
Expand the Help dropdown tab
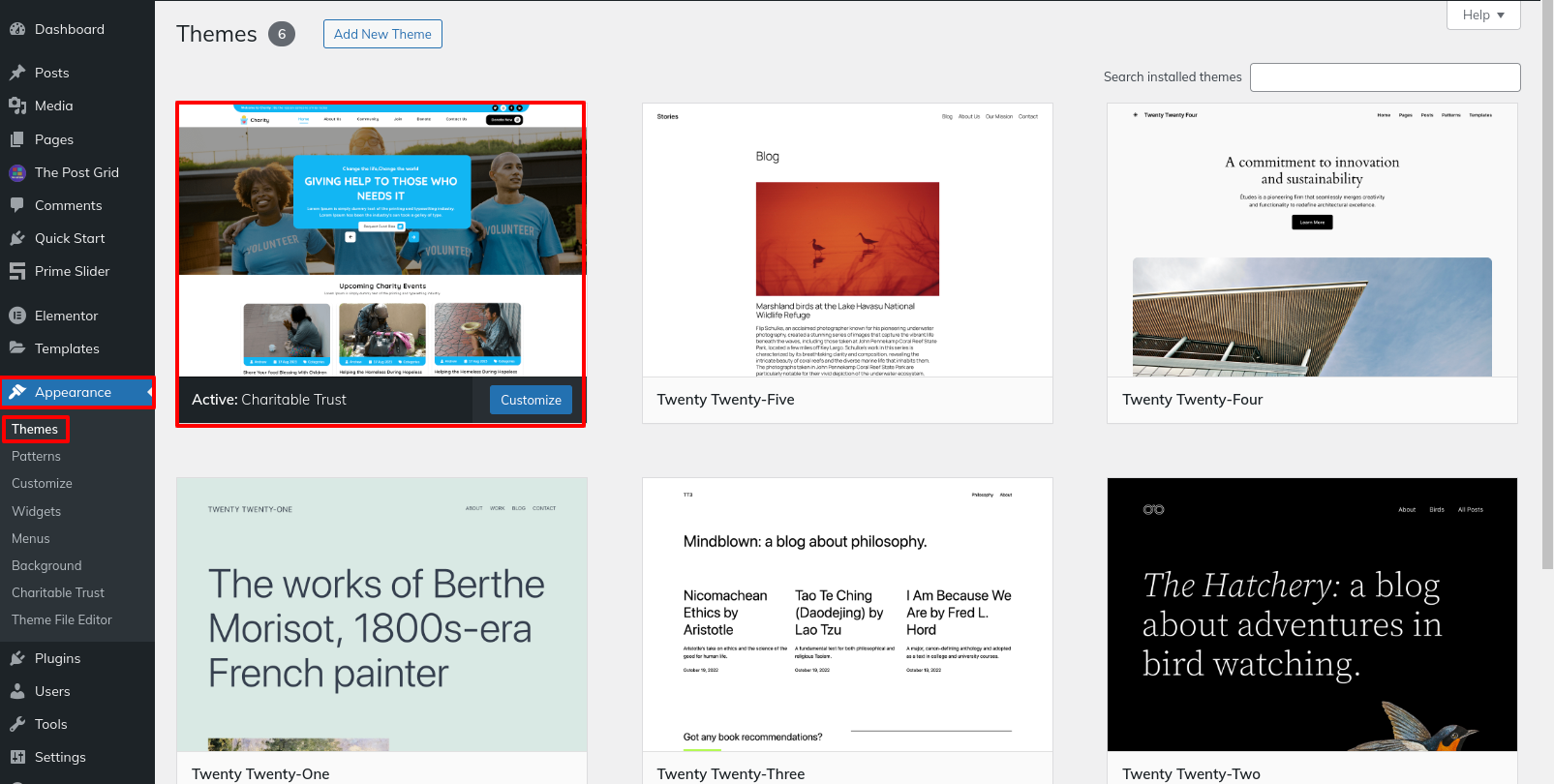[x=1482, y=15]
